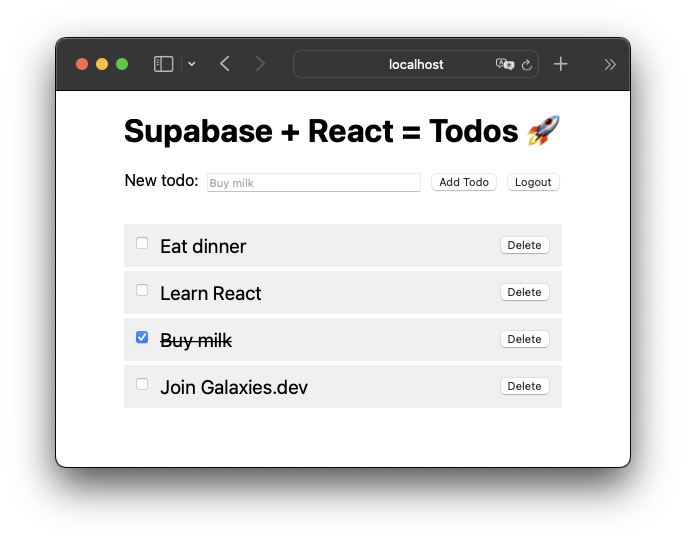Screen dimensions: 686x541
Task: Delete the Join Galaxies.dev todo
Action: pos(524,386)
